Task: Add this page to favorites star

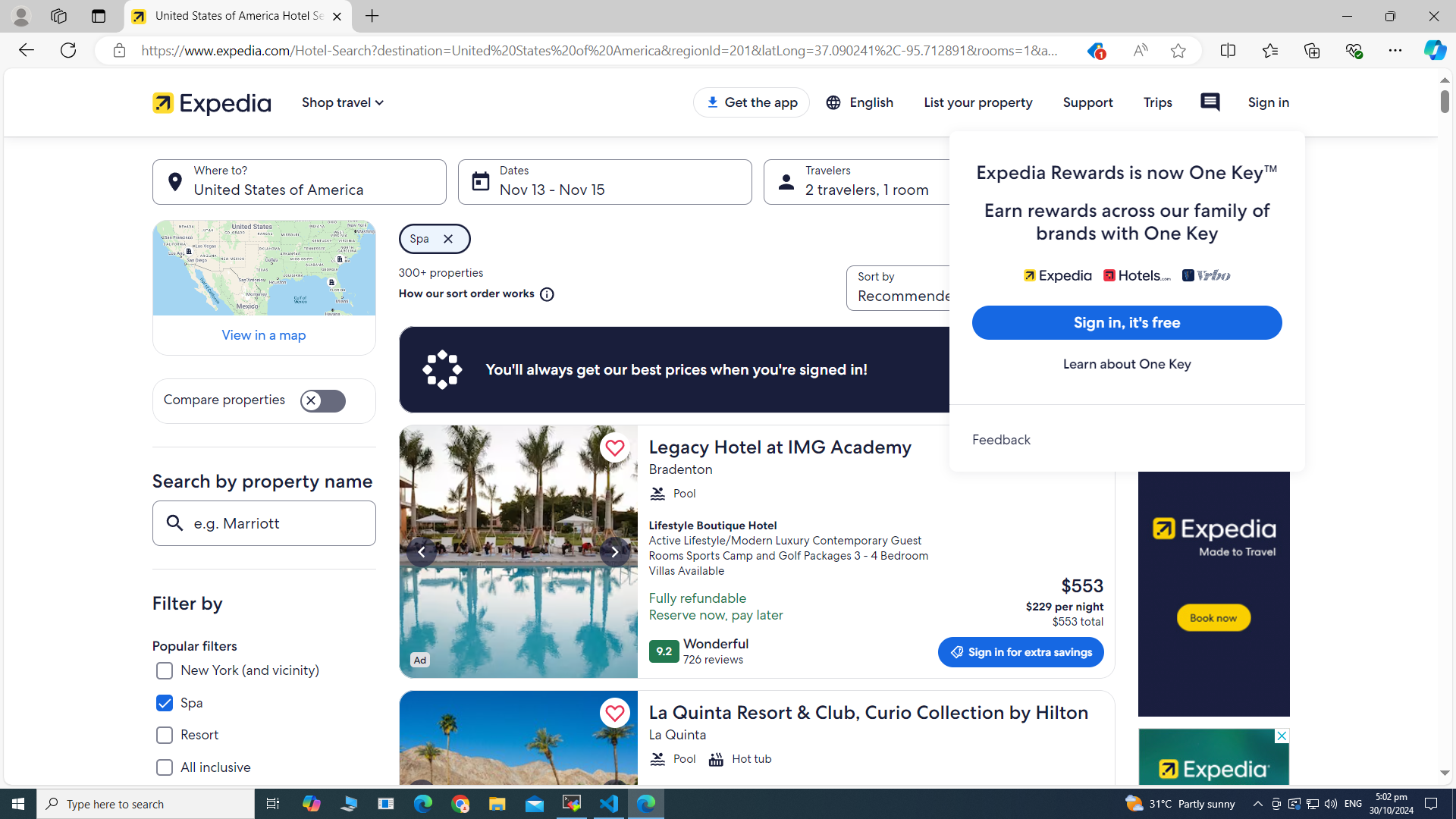Action: (1178, 51)
